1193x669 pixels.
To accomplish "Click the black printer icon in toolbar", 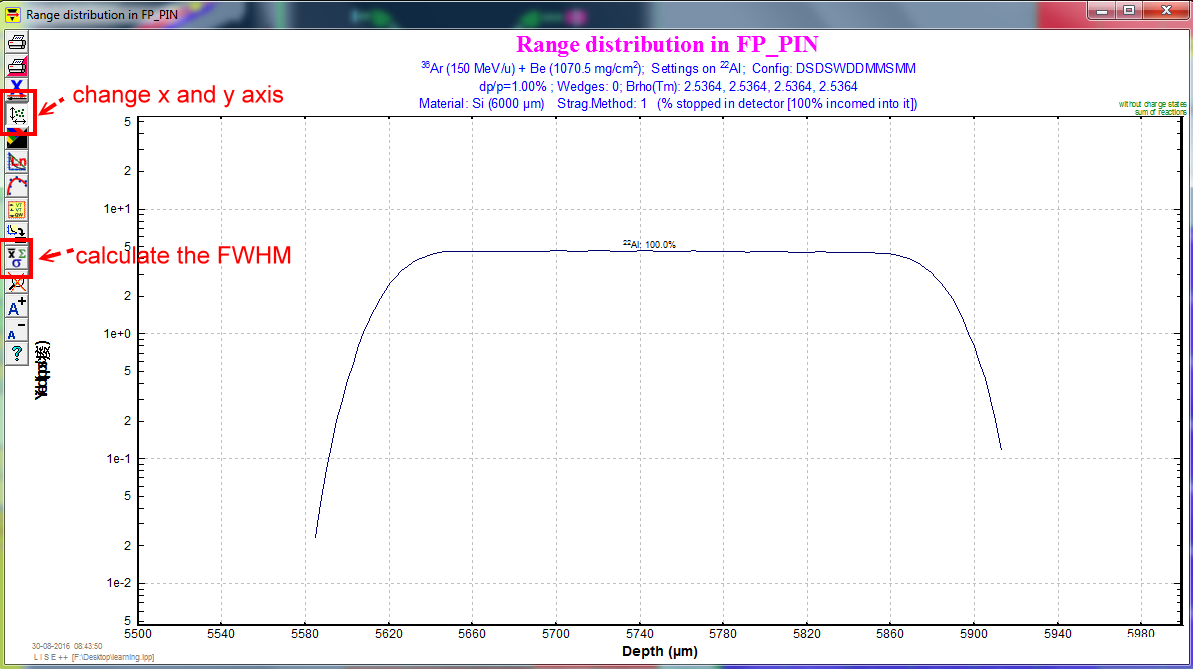I will tap(17, 42).
